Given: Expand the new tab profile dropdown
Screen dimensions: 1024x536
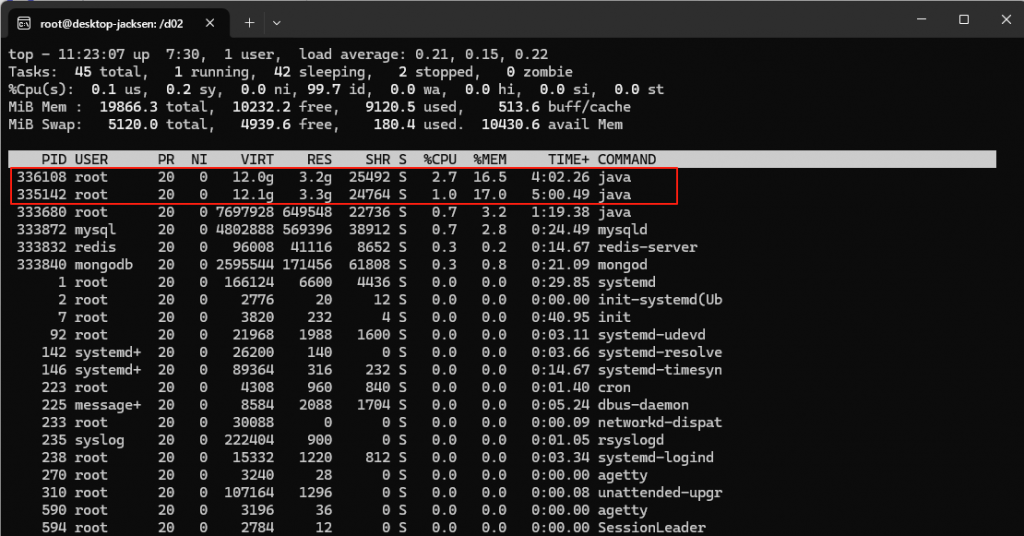Looking at the screenshot, I should (277, 22).
